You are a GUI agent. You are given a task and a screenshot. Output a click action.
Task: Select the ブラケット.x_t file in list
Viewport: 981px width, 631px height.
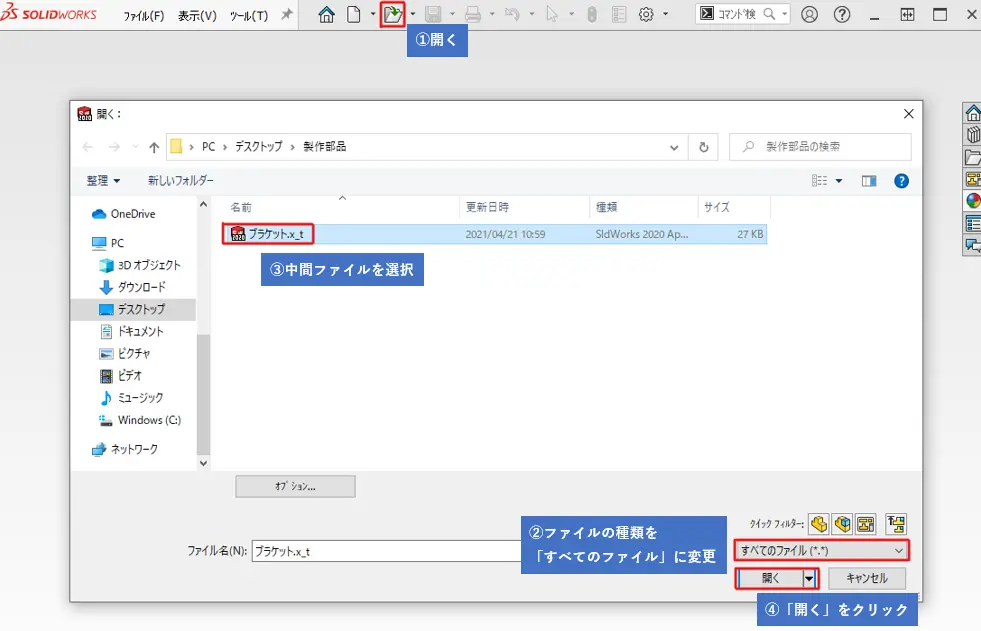coord(275,234)
